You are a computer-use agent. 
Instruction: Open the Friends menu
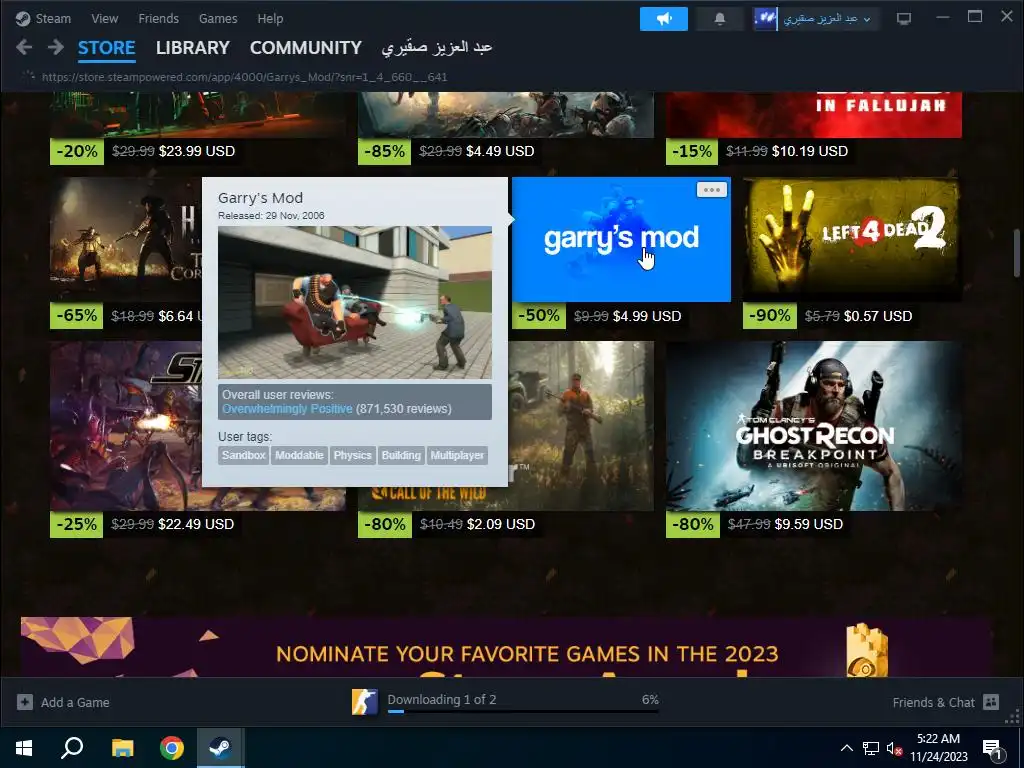(158, 18)
